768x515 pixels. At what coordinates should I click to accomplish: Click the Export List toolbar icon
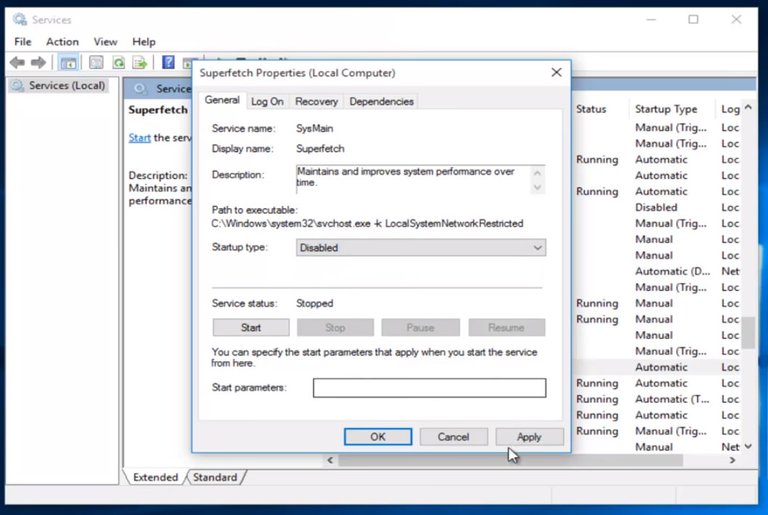point(140,63)
